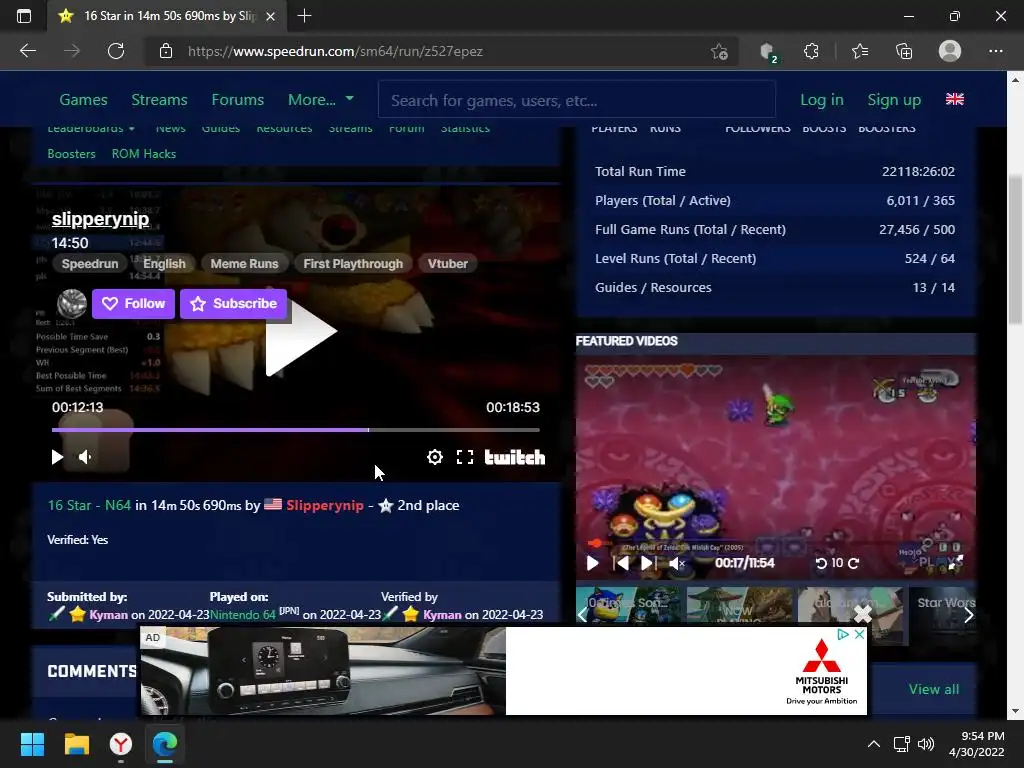This screenshot has height=768, width=1024.
Task: Open the Streams page
Action: click(x=159, y=100)
